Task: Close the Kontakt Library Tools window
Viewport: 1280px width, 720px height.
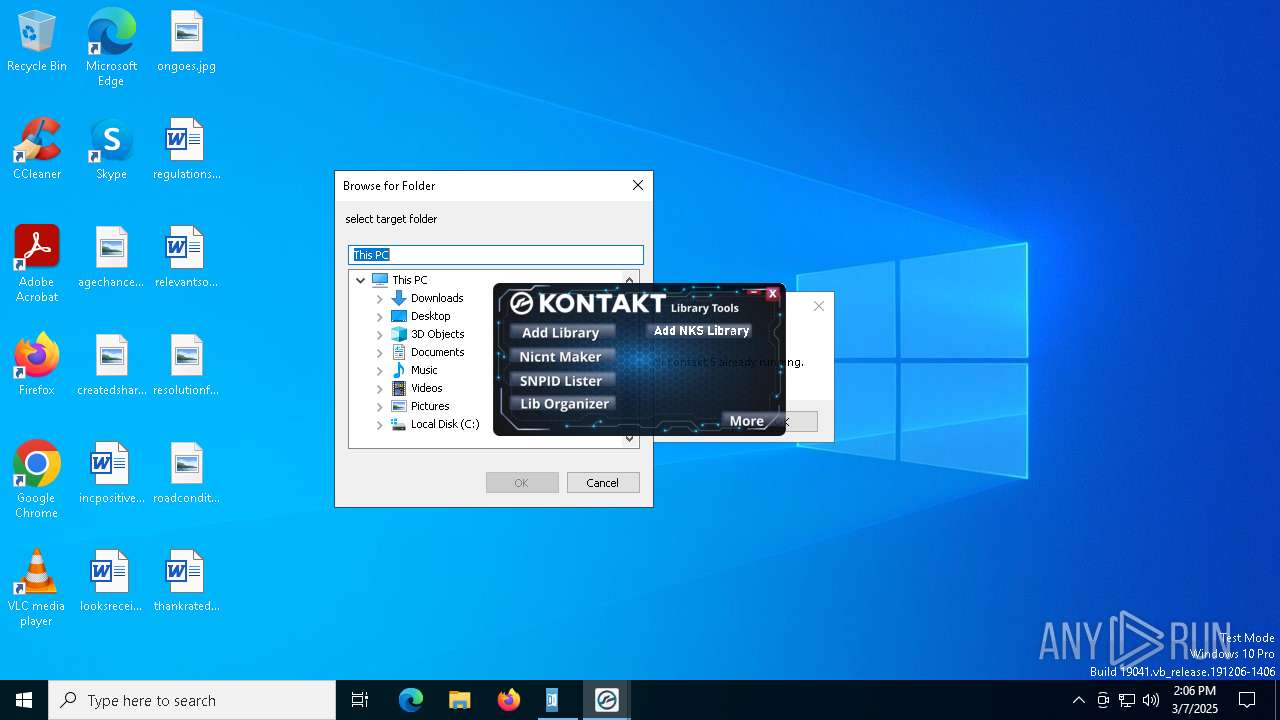Action: pos(772,294)
